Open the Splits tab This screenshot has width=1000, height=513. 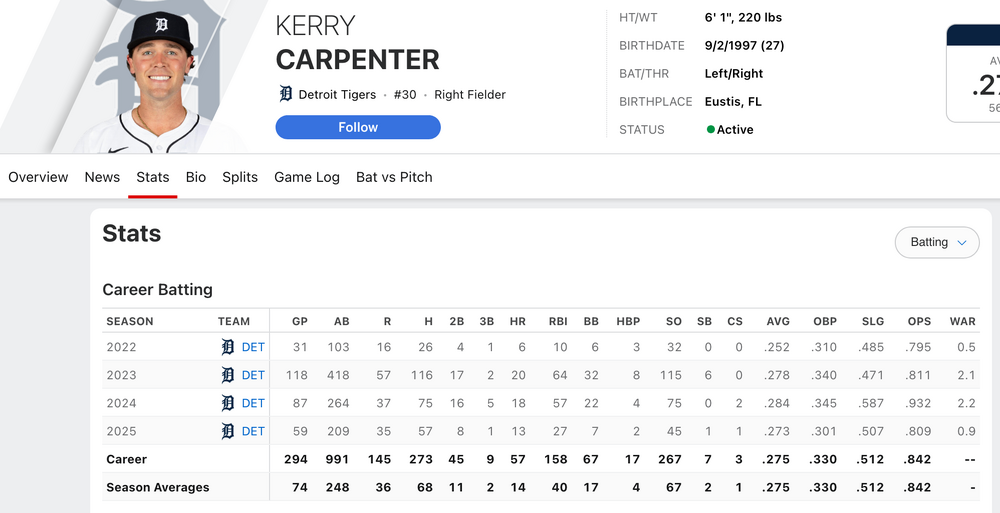coord(240,177)
